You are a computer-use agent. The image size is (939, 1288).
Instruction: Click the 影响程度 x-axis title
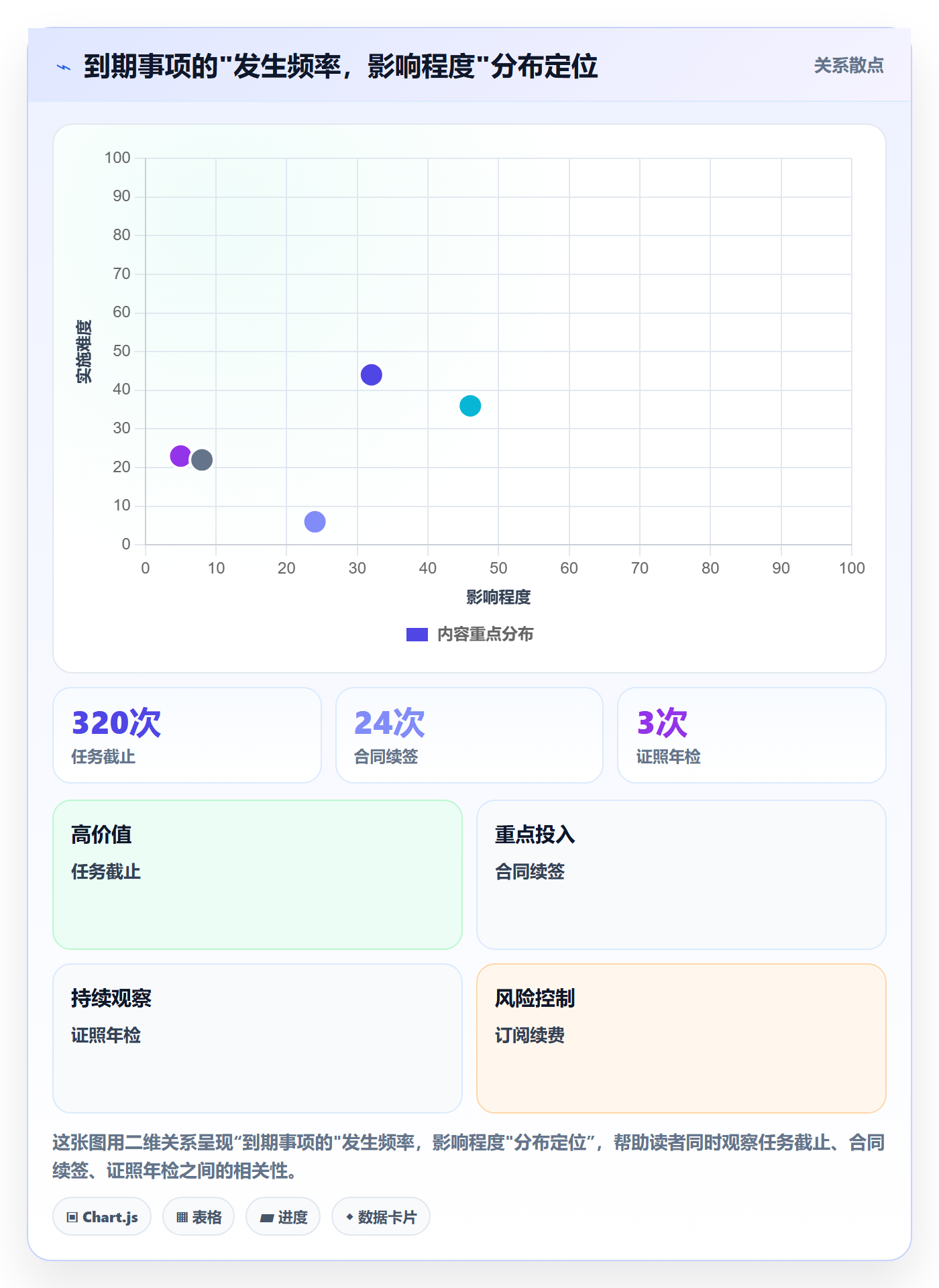click(498, 597)
